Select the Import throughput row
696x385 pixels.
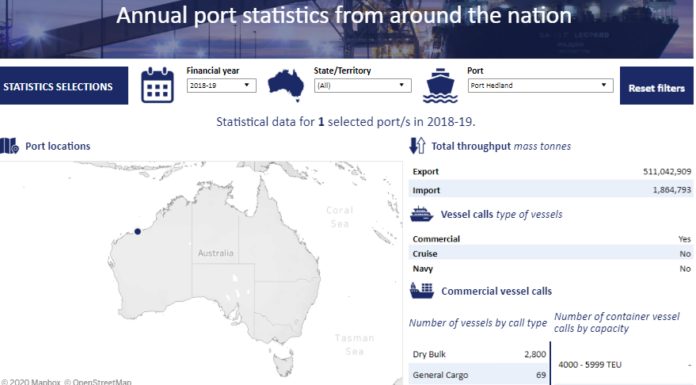click(x=551, y=190)
